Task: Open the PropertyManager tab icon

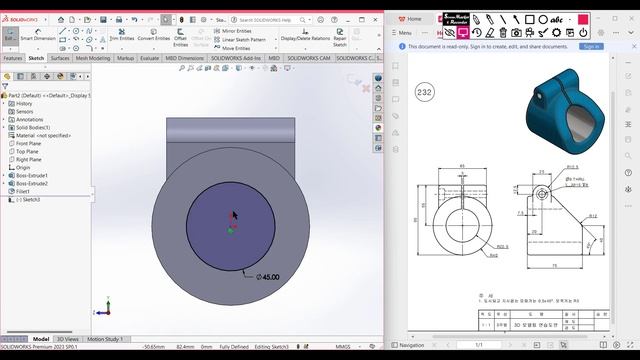Action: (20, 76)
